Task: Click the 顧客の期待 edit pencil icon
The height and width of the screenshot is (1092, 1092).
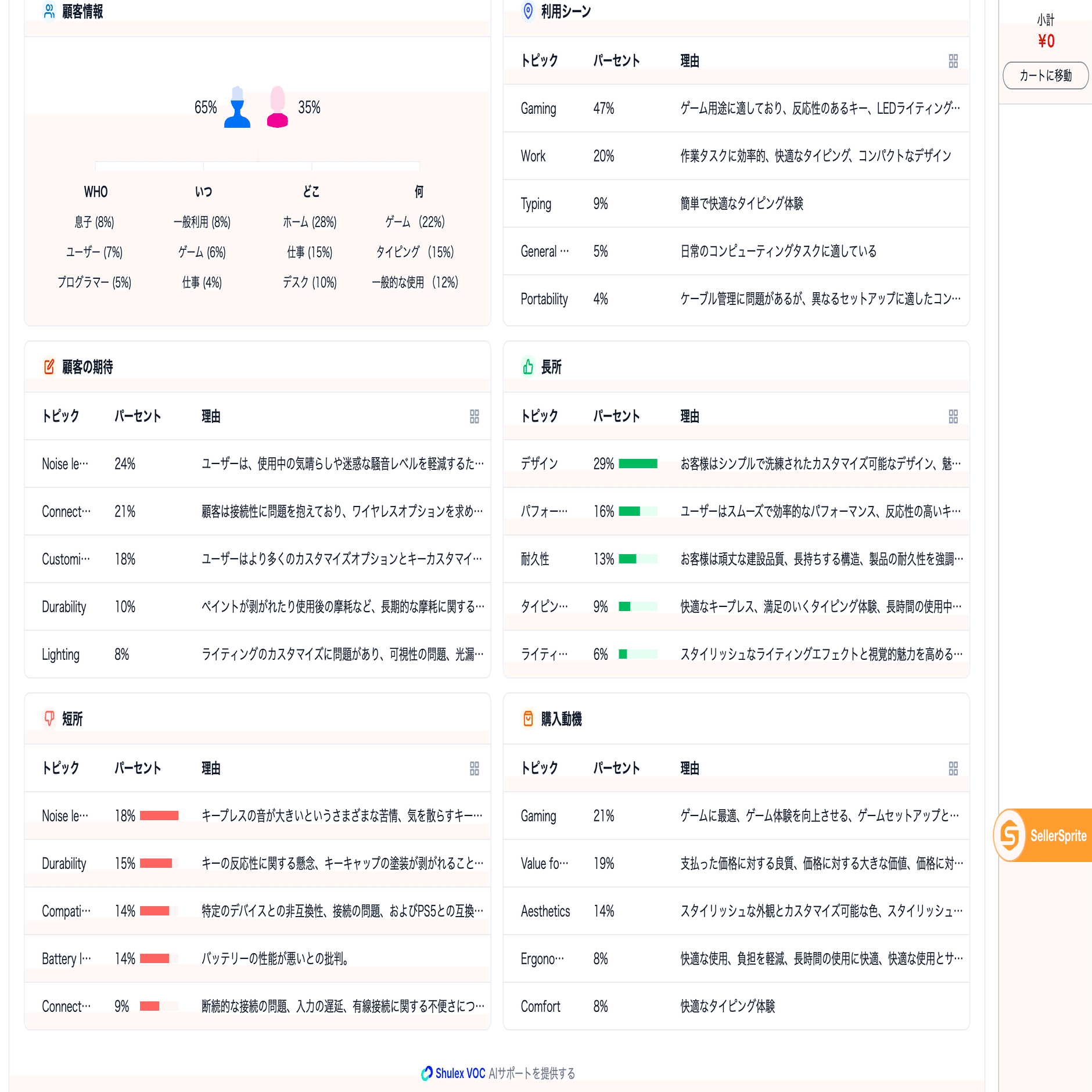Action: point(49,367)
